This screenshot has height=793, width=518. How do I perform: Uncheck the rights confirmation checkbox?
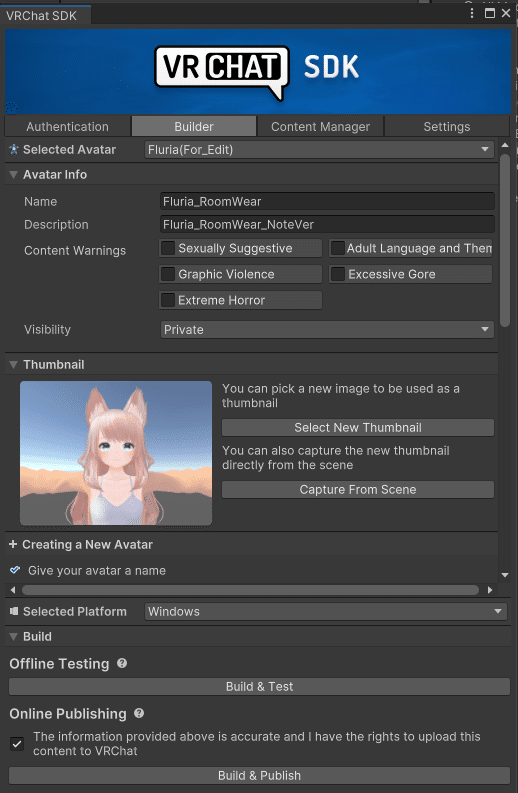[x=17, y=744]
